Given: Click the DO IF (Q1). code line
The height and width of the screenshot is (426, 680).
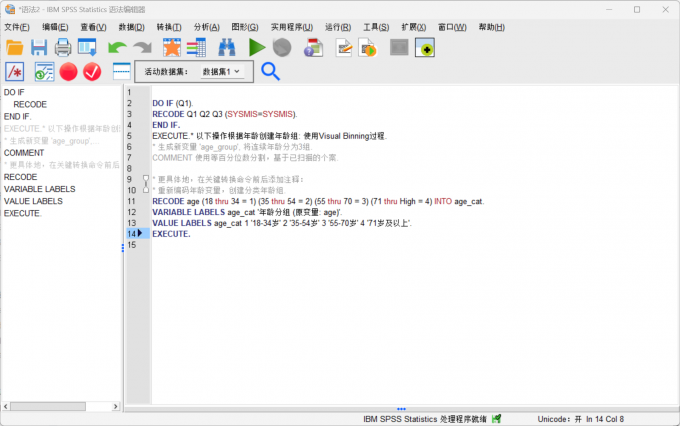Looking at the screenshot, I should [x=173, y=103].
